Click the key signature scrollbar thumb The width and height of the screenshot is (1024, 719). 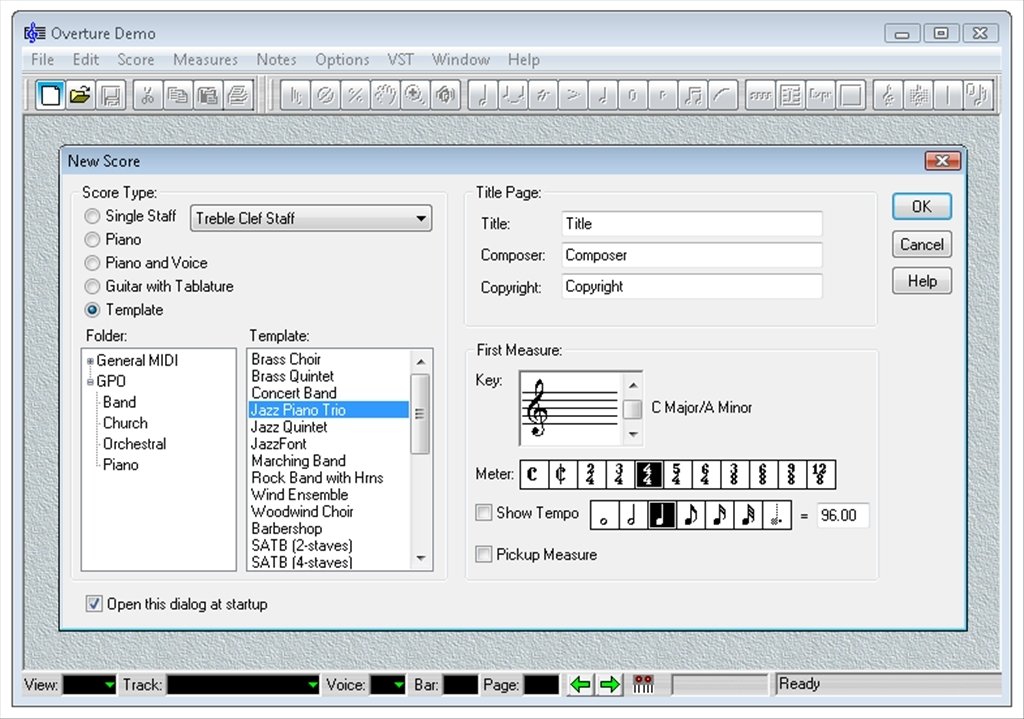633,409
